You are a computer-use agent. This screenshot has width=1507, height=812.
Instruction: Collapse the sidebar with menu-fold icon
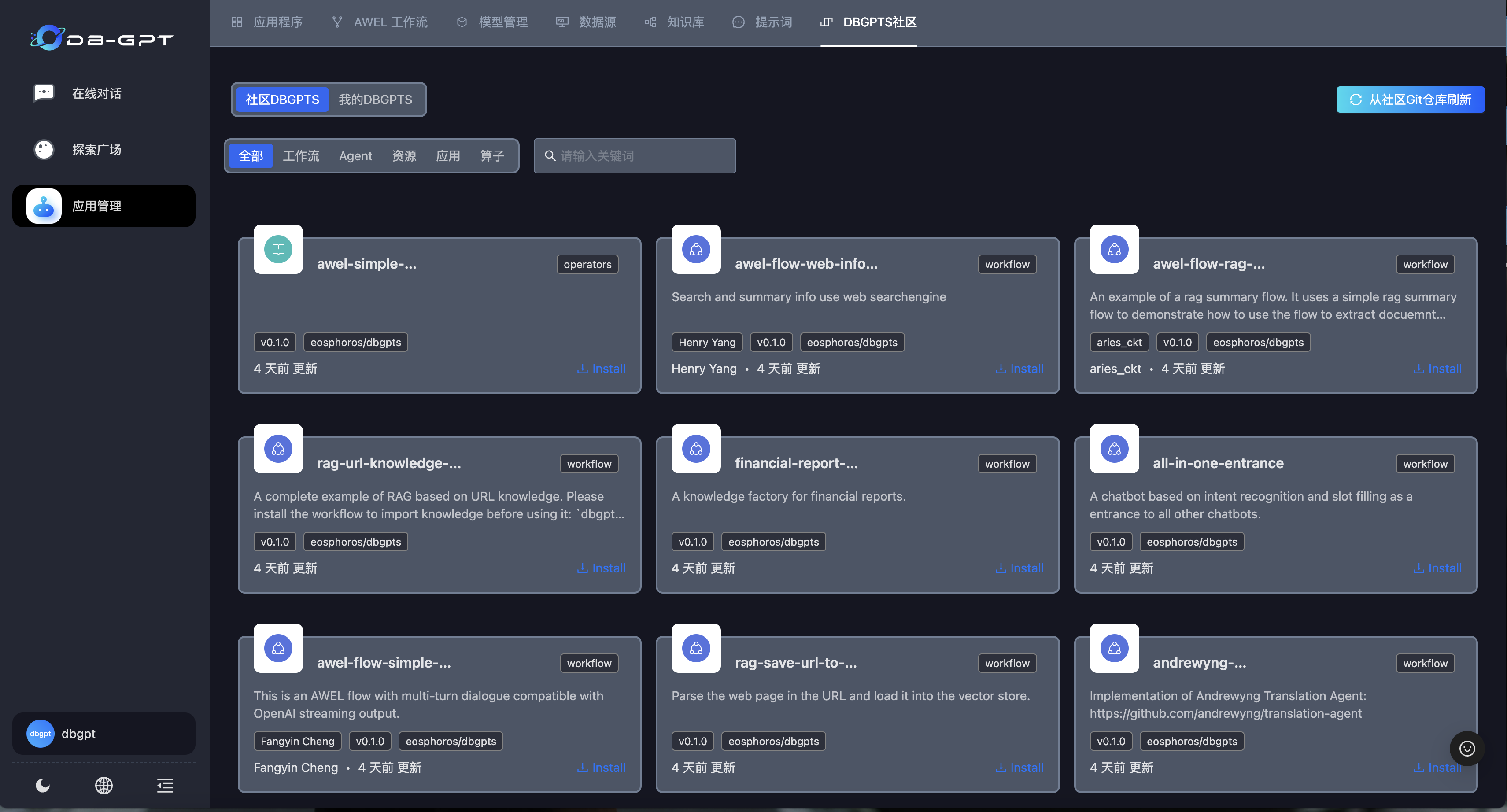pyautogui.click(x=165, y=785)
